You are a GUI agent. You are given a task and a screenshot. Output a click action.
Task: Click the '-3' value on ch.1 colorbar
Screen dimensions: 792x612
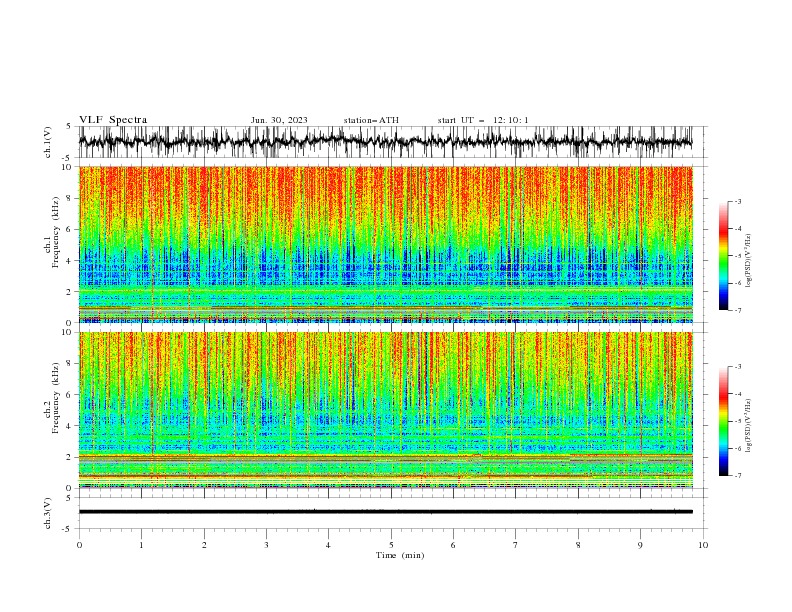737,201
